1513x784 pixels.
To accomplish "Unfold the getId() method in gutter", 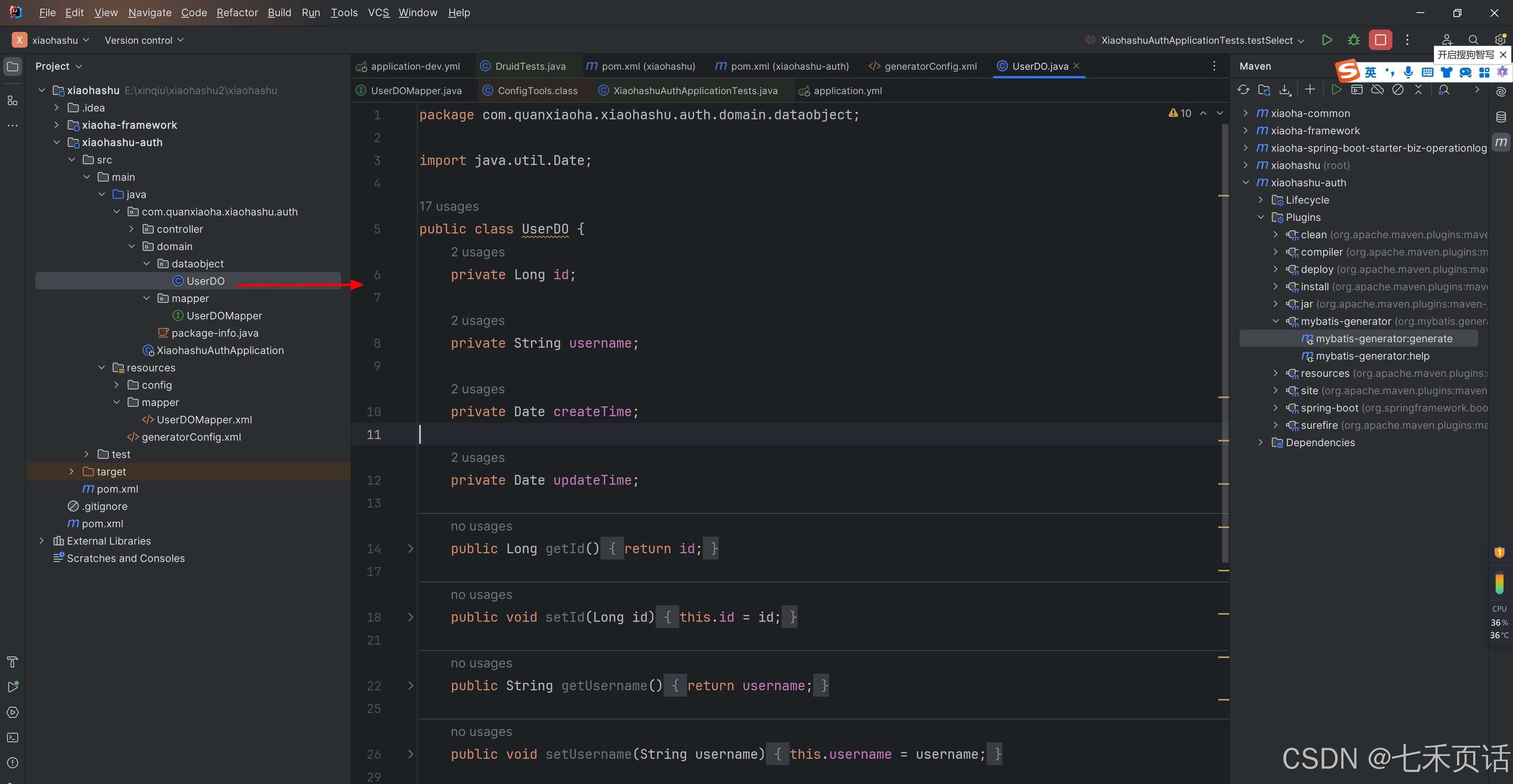I will 411,549.
